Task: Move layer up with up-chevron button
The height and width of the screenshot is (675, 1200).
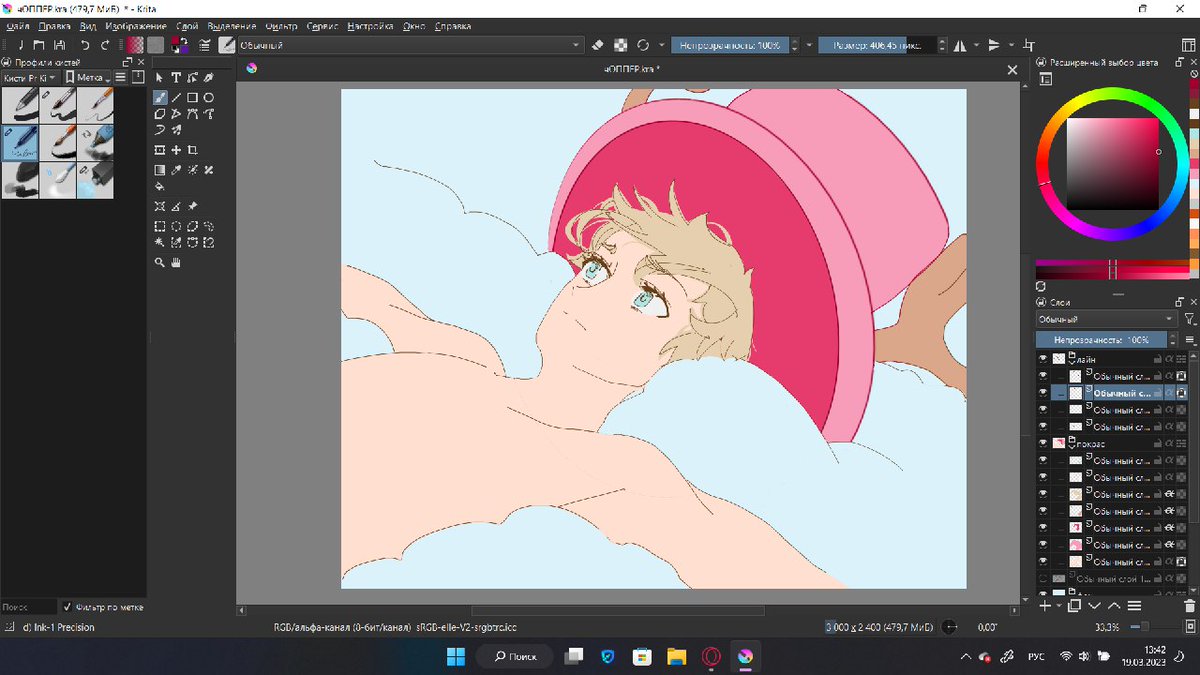Action: (x=1114, y=605)
